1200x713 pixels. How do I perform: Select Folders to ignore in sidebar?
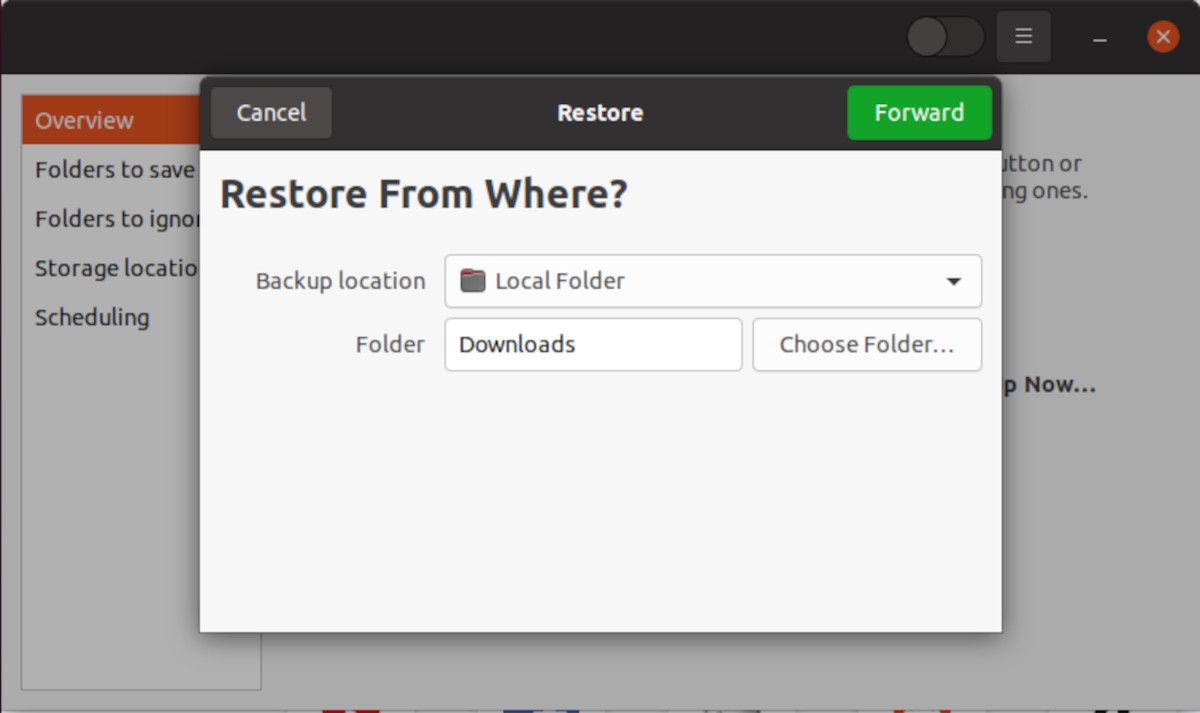111,219
